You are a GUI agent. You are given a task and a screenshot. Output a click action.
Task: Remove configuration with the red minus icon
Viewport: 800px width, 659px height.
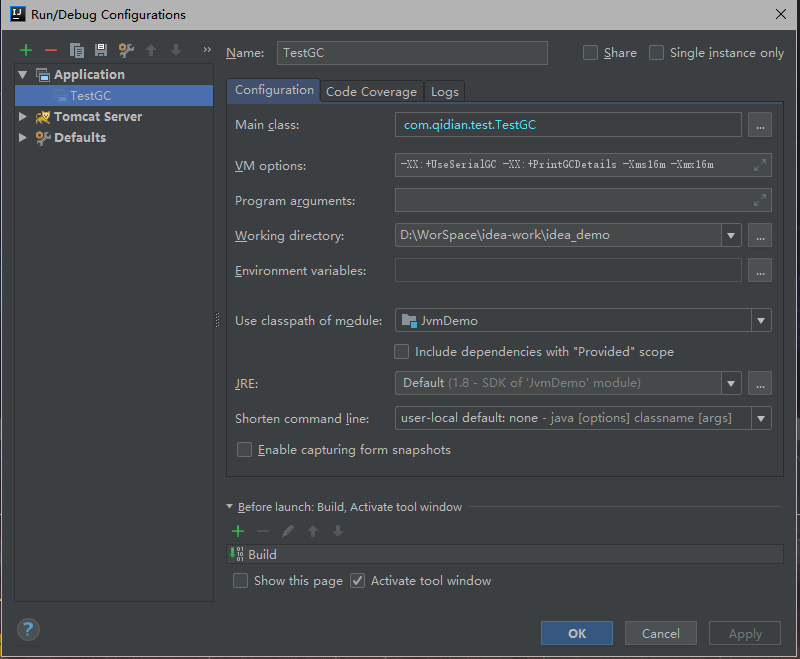(51, 50)
